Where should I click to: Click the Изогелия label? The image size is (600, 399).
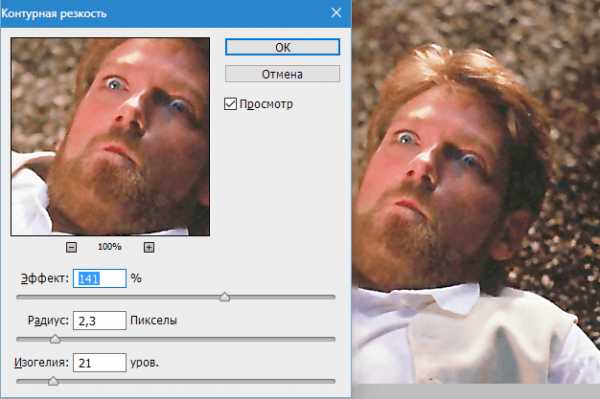pos(42,362)
